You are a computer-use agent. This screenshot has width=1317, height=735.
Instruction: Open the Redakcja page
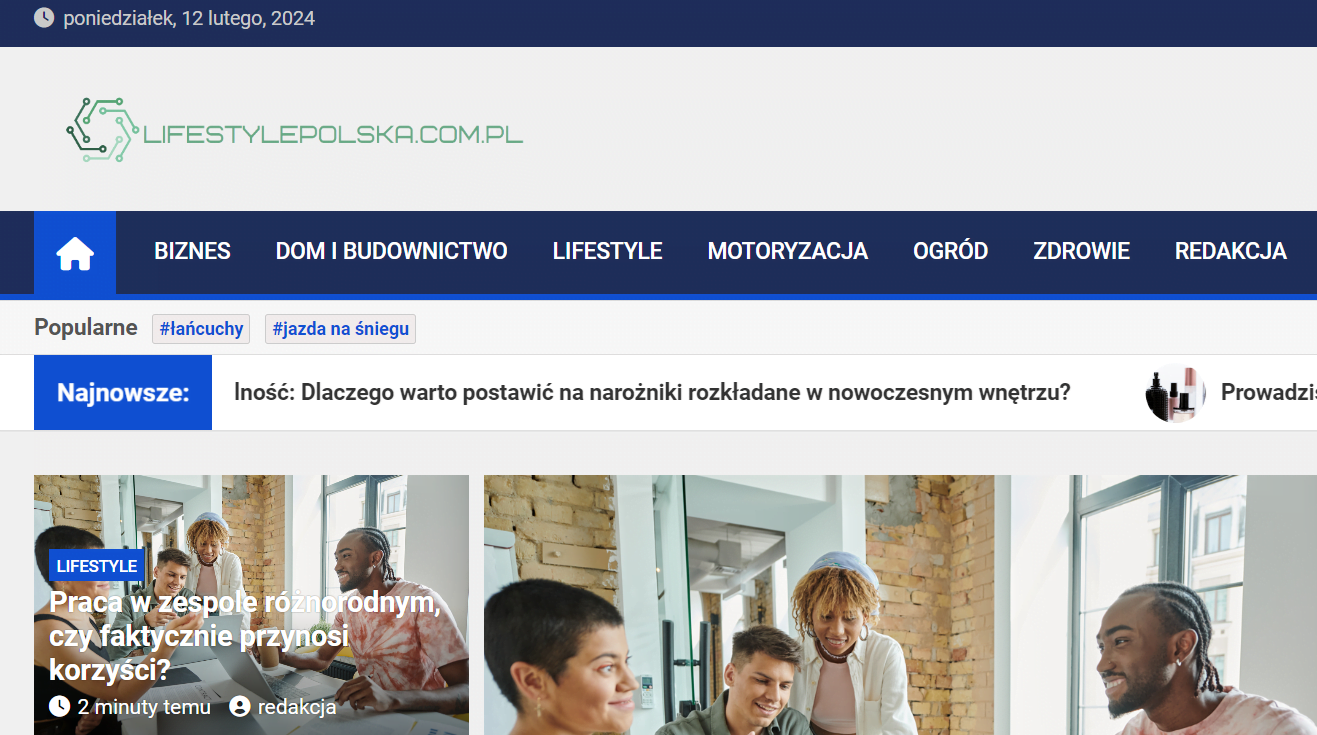point(1231,251)
